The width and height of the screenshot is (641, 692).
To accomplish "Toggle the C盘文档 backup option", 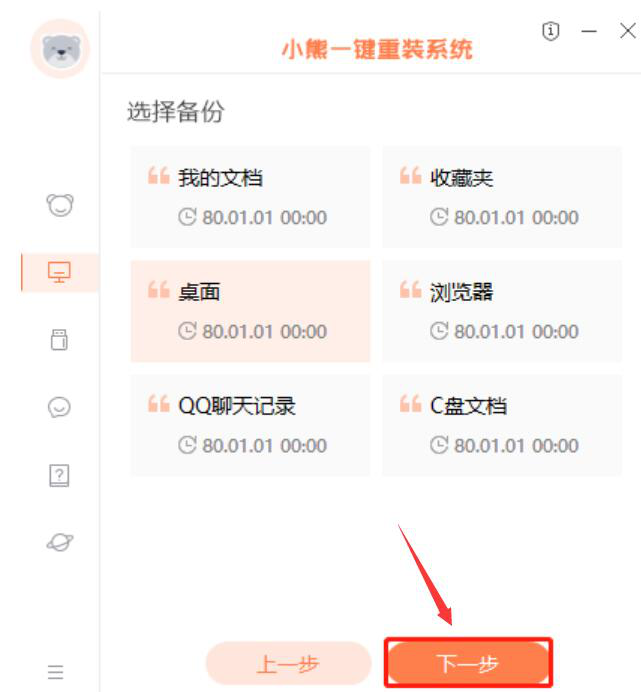I will pos(502,425).
